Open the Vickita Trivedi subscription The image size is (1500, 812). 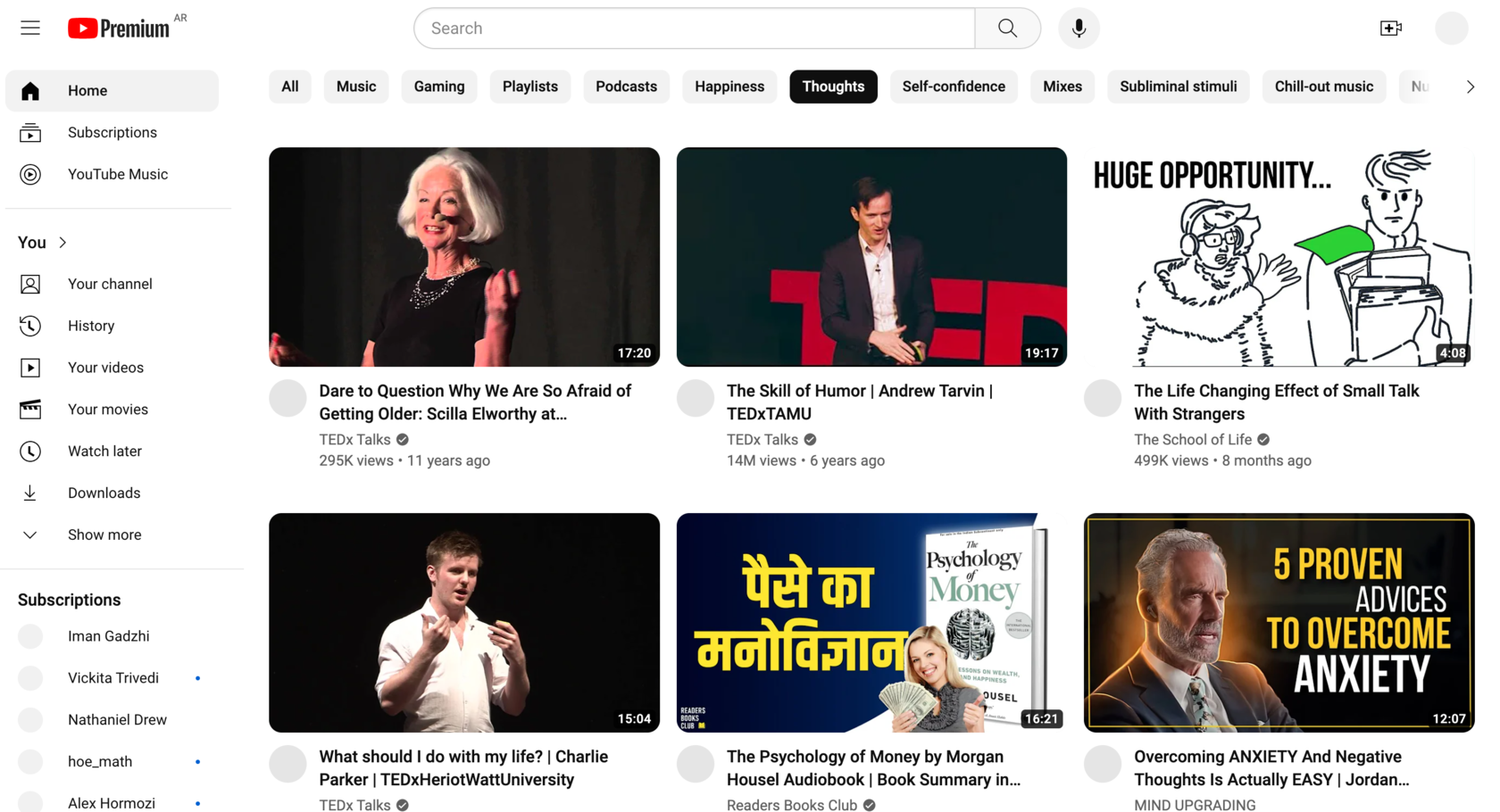[x=112, y=678]
